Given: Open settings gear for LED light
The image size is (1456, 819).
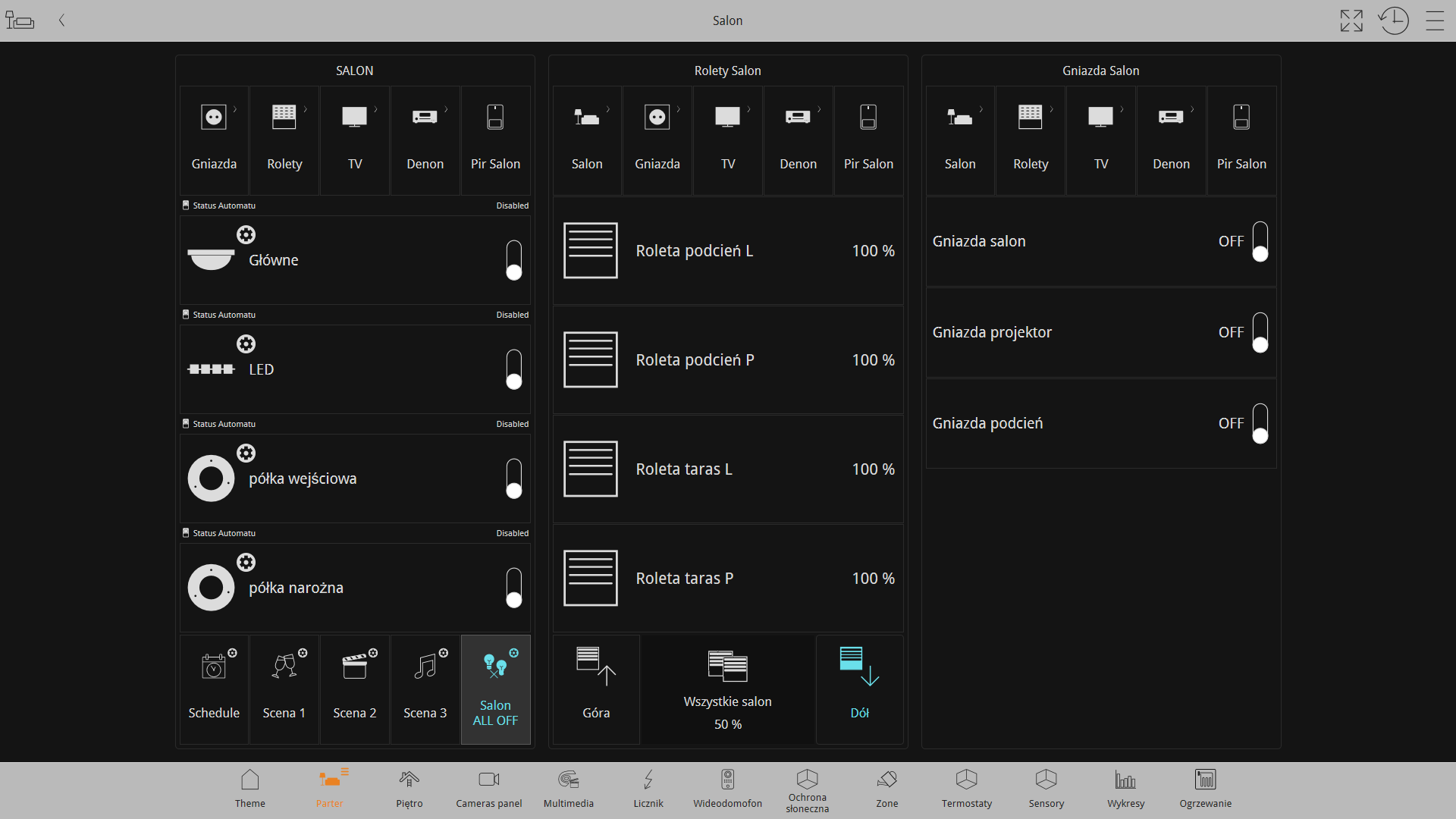Looking at the screenshot, I should (x=246, y=344).
